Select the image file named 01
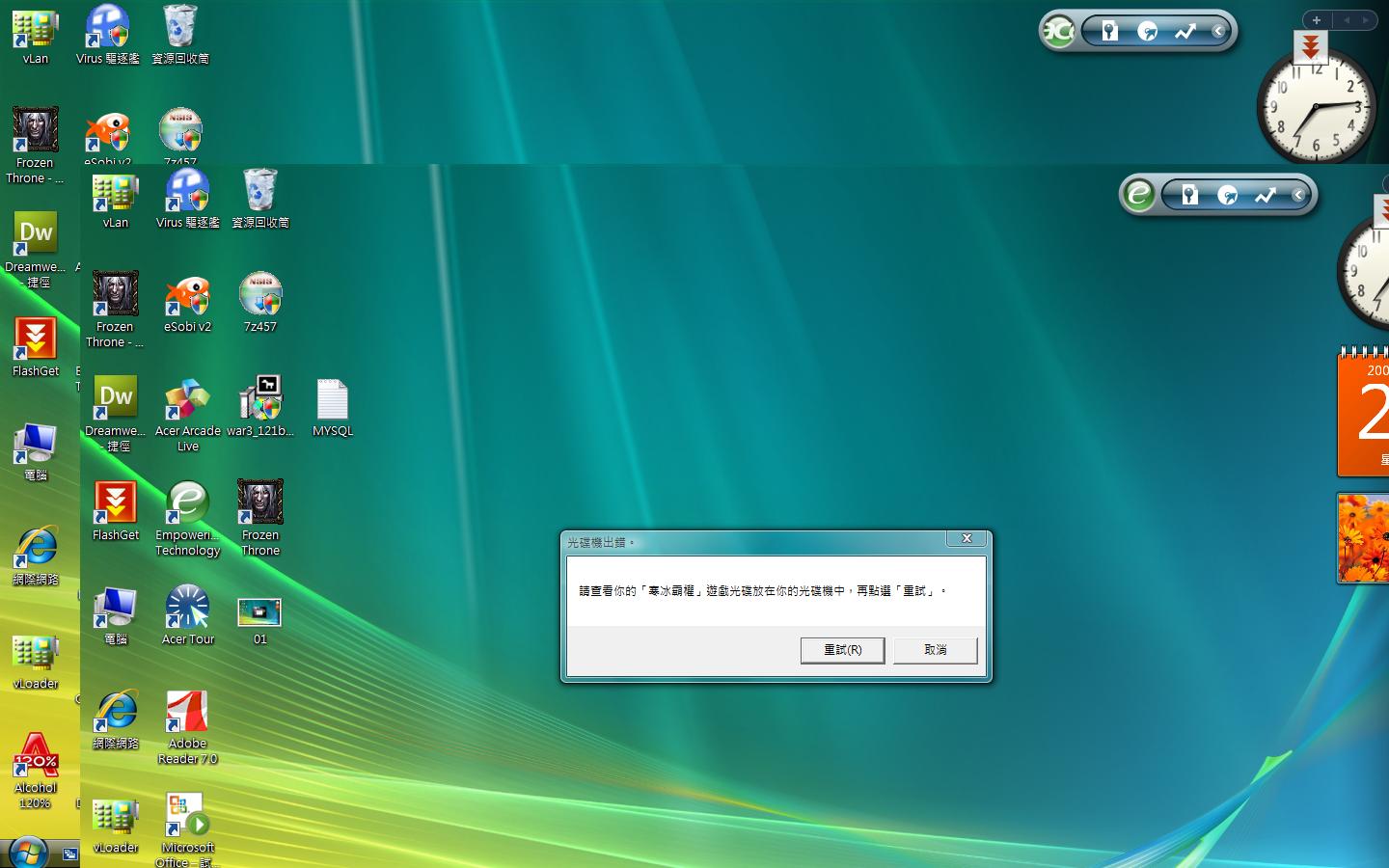 [259, 612]
